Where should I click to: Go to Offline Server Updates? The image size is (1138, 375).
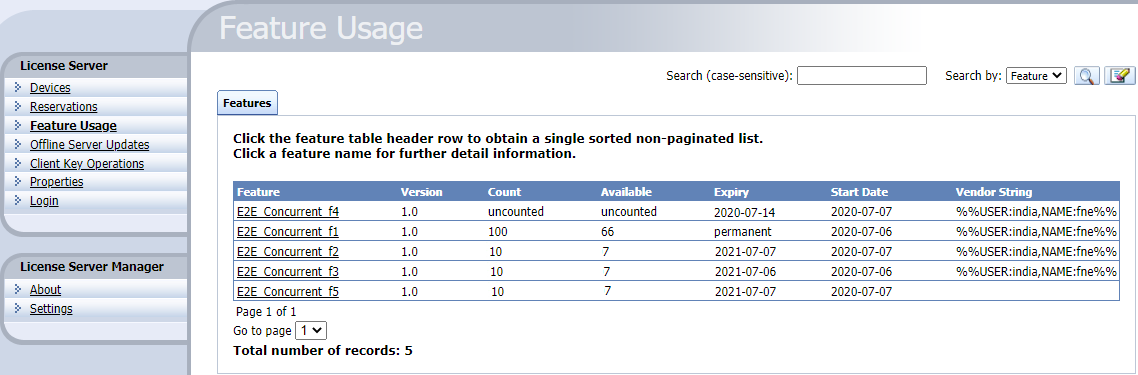pyautogui.click(x=89, y=144)
